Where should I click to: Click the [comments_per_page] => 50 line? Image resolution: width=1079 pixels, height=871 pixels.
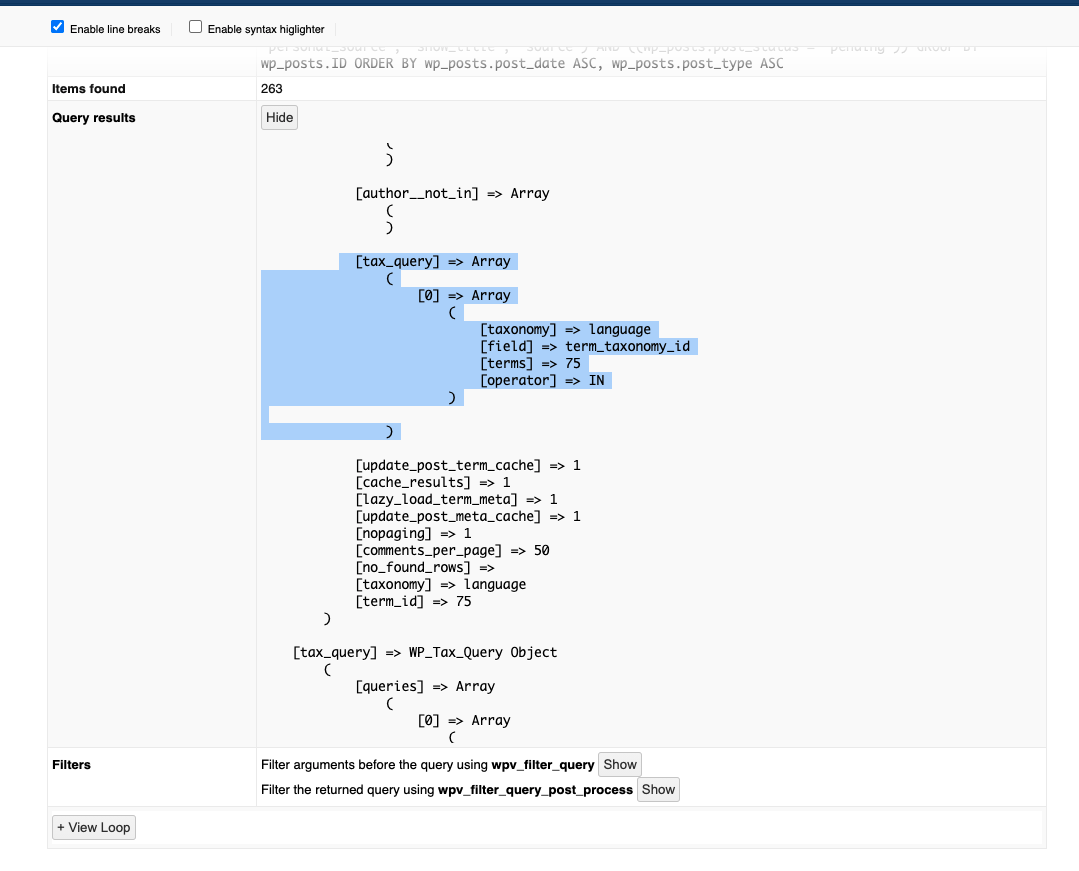(x=452, y=550)
